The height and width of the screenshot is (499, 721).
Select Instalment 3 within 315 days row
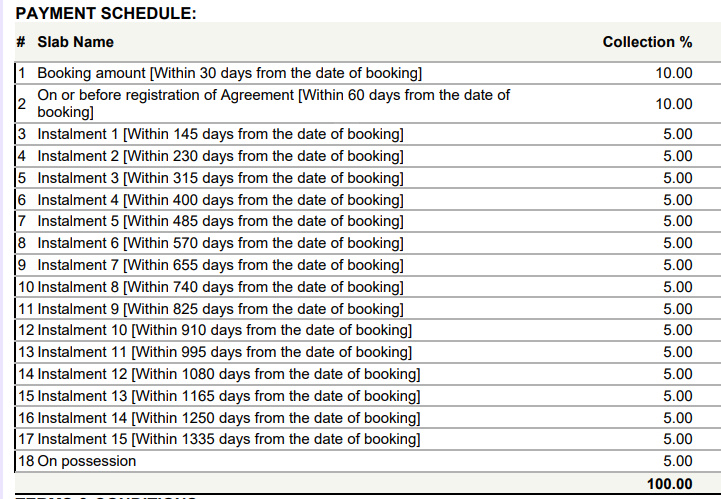pyautogui.click(x=220, y=178)
